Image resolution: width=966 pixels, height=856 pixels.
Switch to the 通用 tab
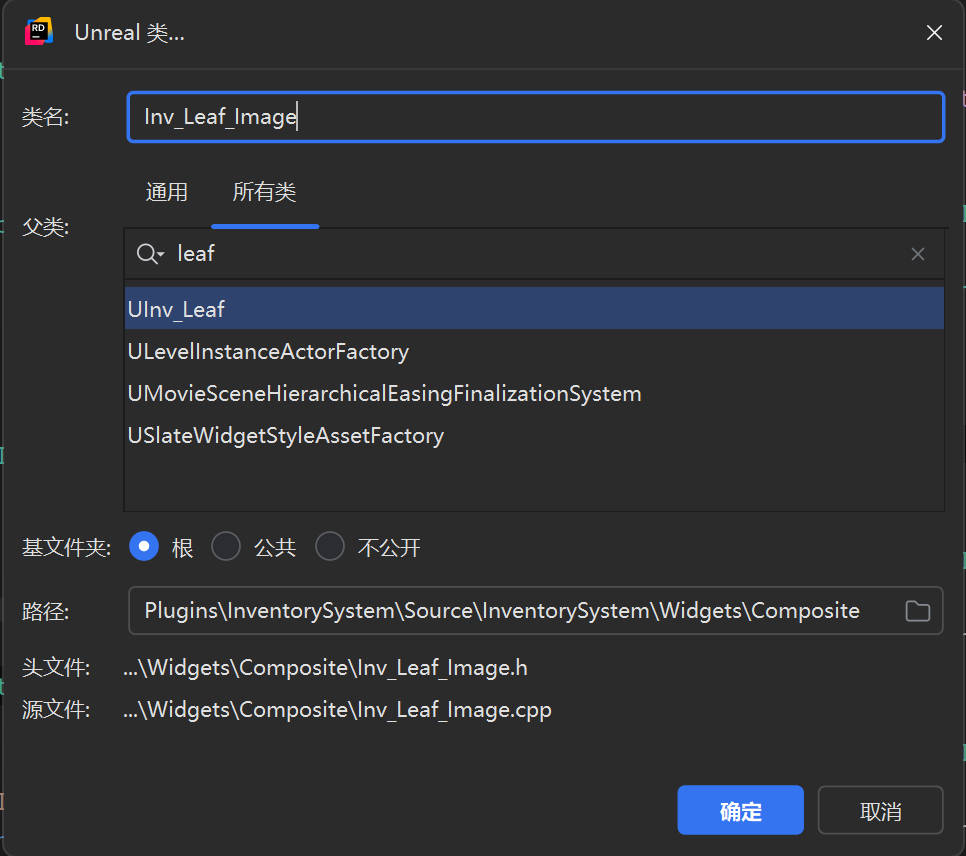tap(166, 192)
